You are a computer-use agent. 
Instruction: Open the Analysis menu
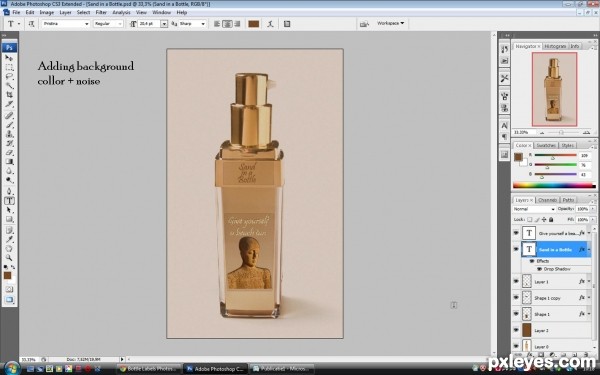coord(121,12)
